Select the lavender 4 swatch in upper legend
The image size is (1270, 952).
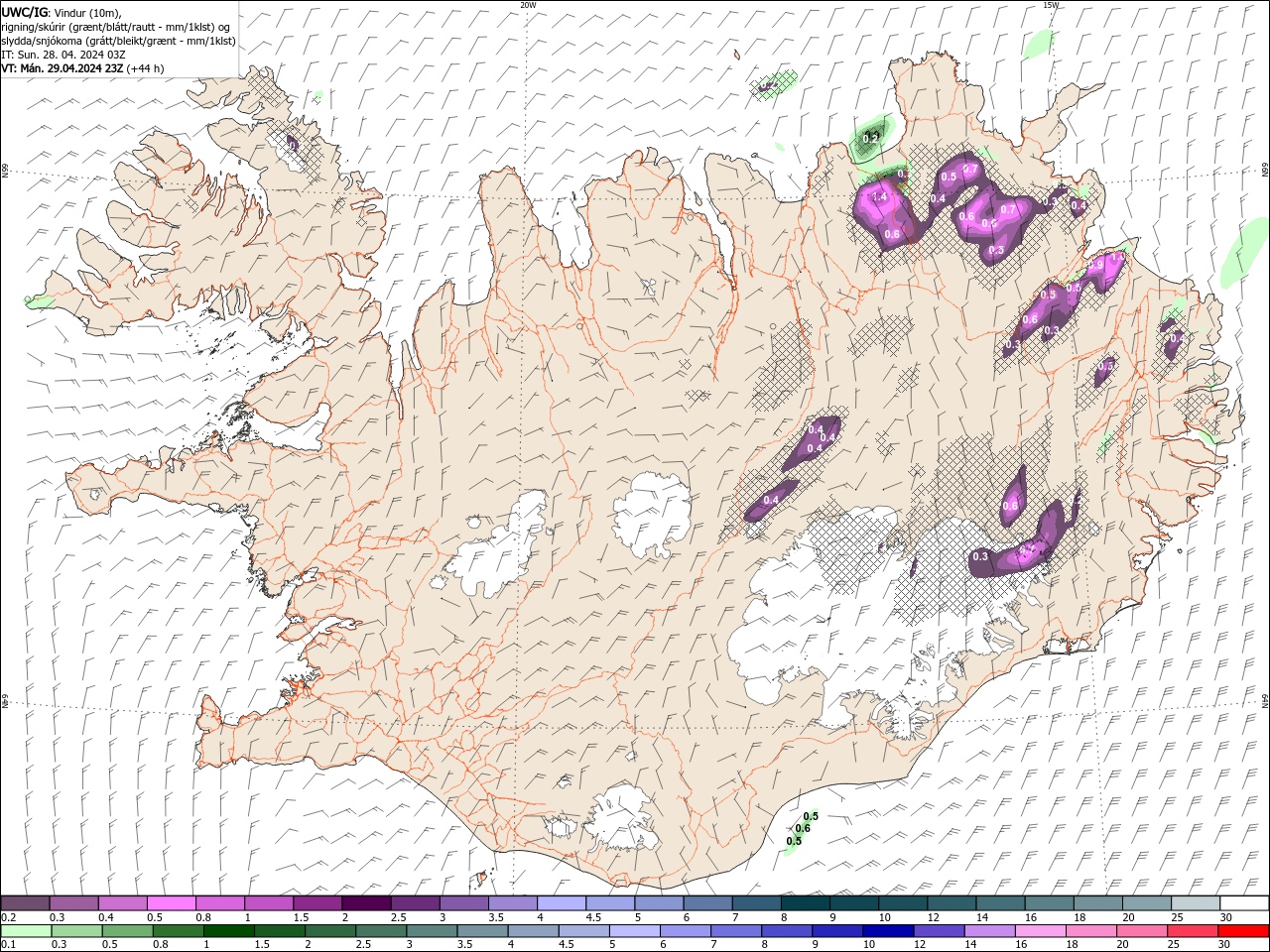pyautogui.click(x=562, y=903)
